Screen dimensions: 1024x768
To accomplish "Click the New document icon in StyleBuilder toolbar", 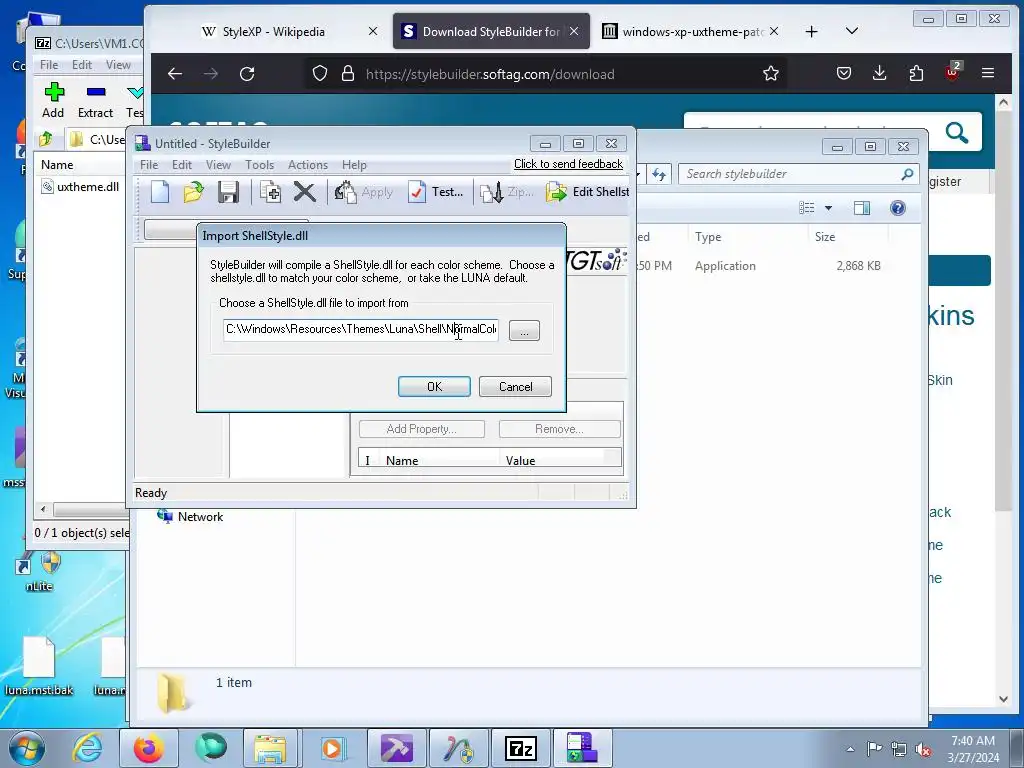I will (160, 192).
